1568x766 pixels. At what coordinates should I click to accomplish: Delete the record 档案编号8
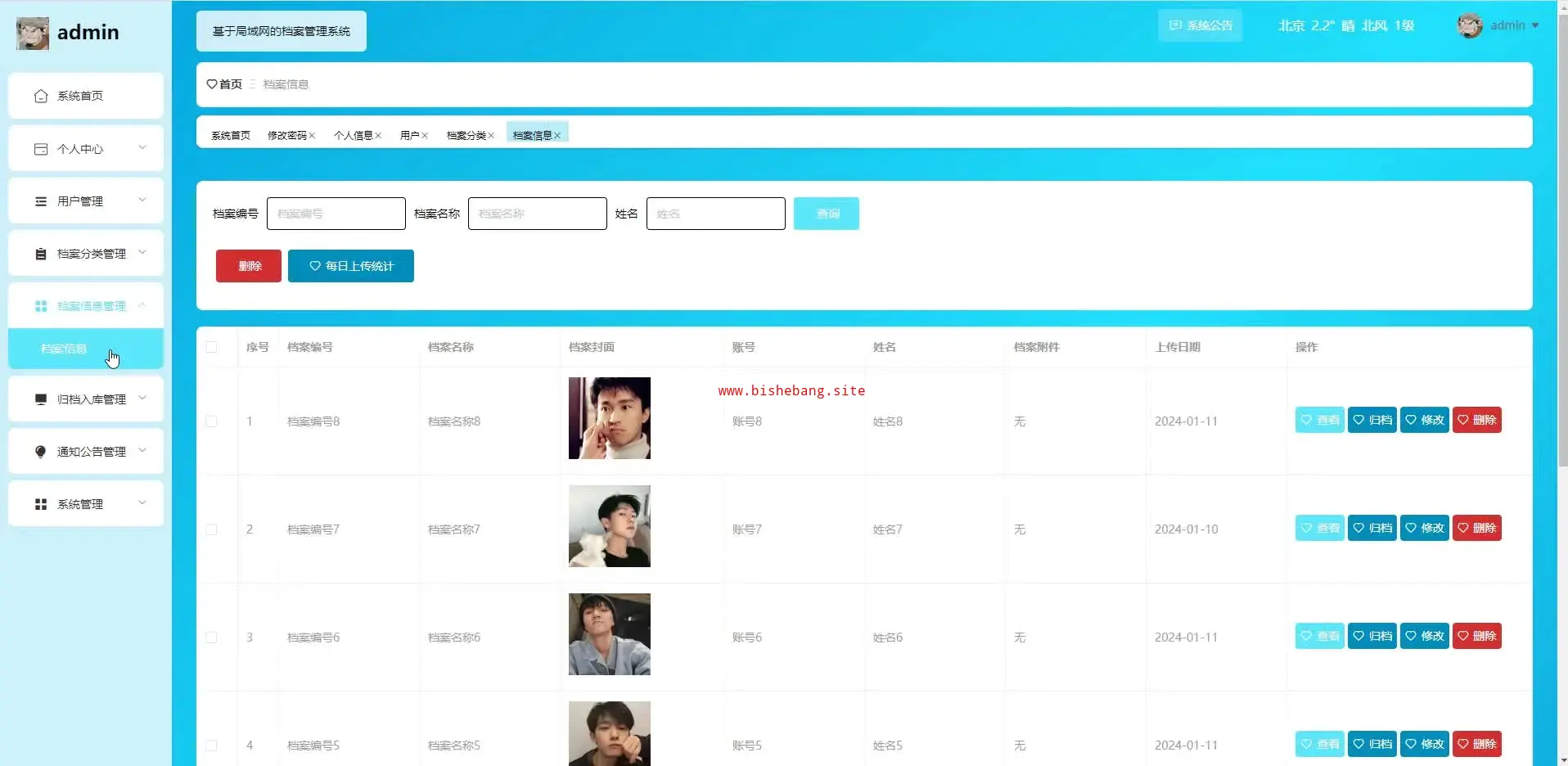(1477, 420)
